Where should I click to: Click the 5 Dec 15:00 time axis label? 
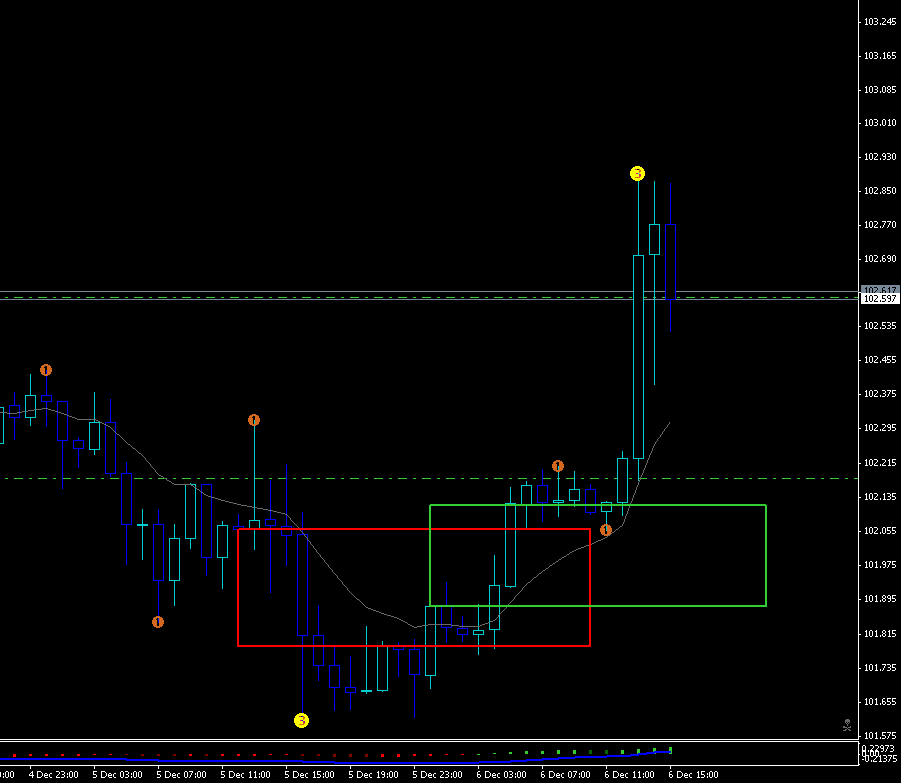coord(309,774)
